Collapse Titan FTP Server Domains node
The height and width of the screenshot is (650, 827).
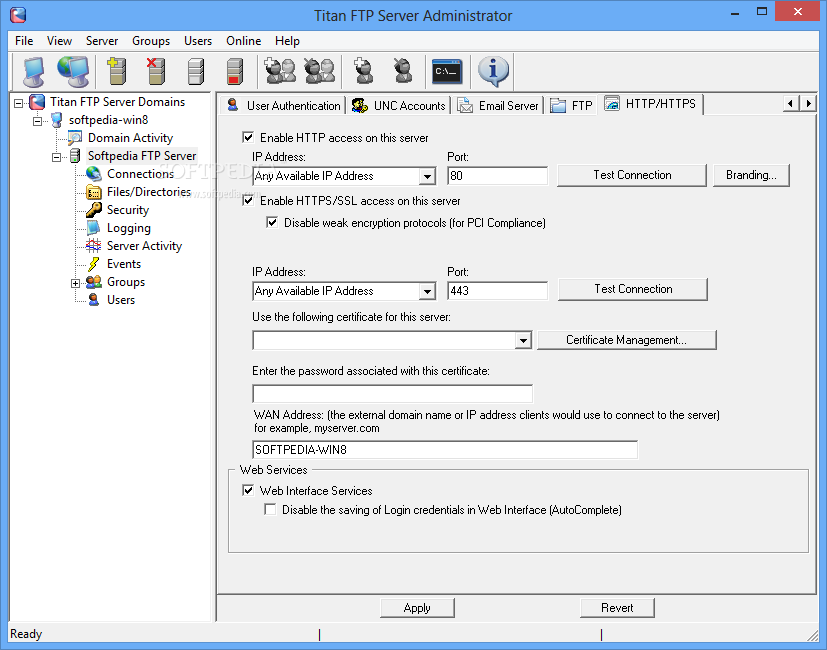pos(19,103)
